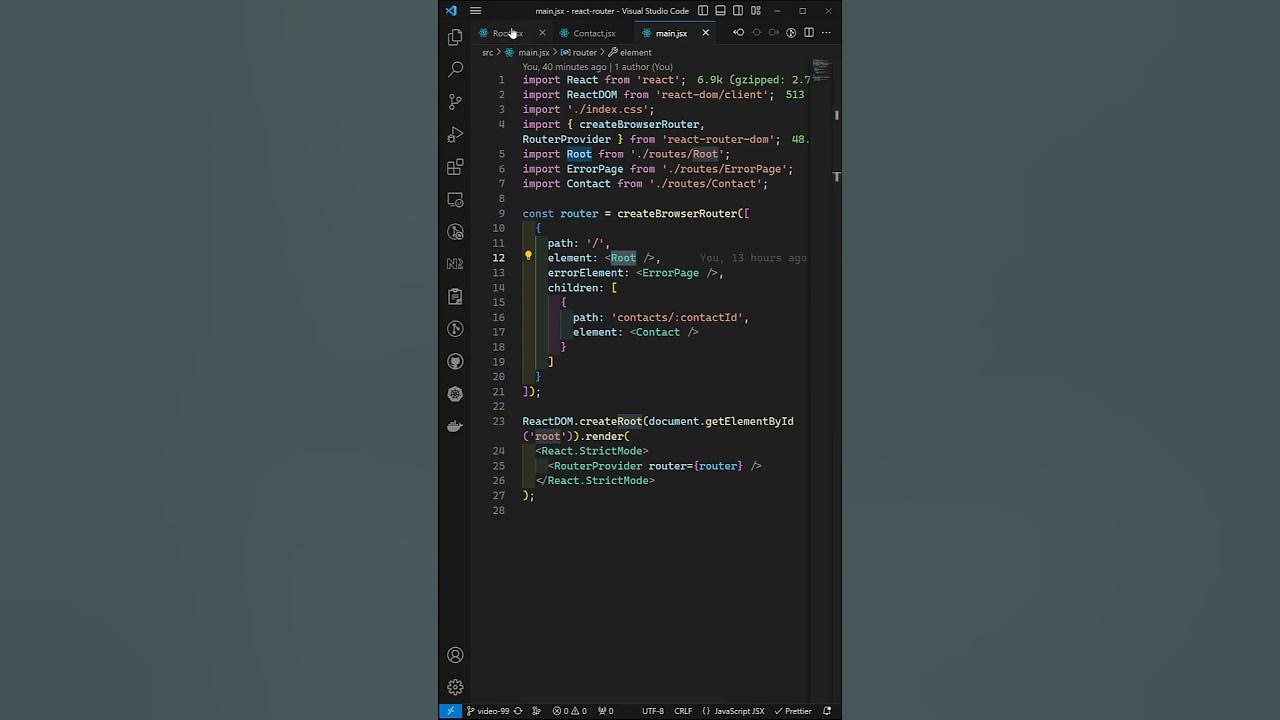1280x720 pixels.
Task: Split the editor right
Action: pyautogui.click(x=809, y=33)
